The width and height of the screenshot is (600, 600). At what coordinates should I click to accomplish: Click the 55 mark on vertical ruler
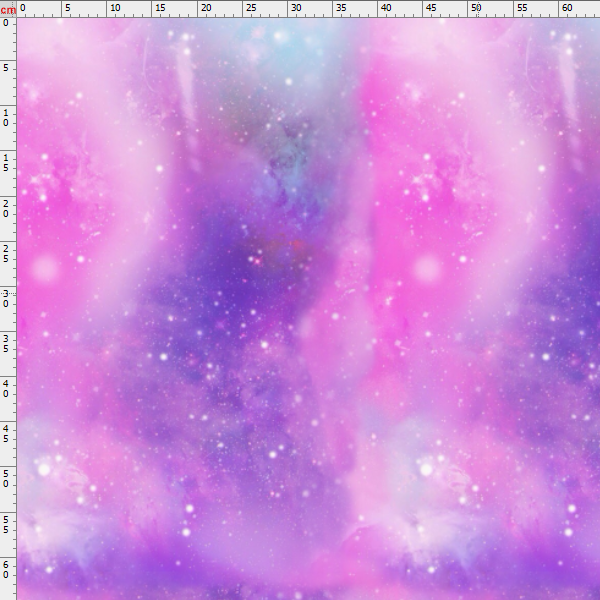tap(6, 525)
